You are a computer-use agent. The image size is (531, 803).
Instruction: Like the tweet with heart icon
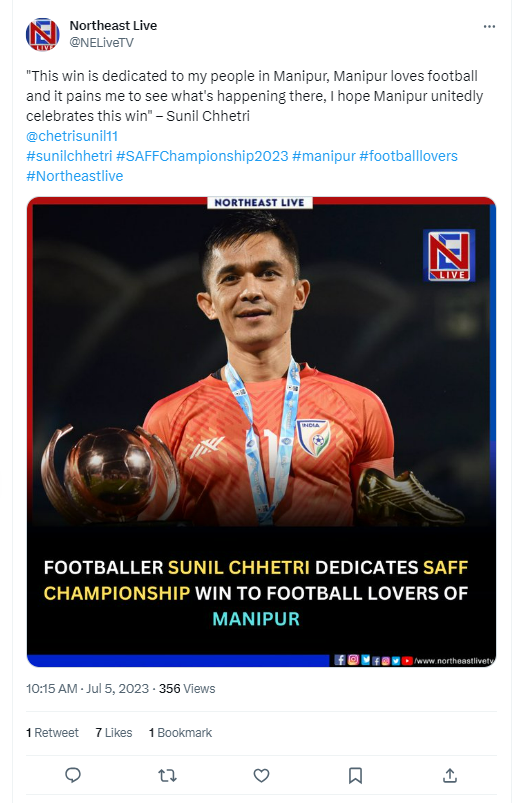tap(261, 775)
